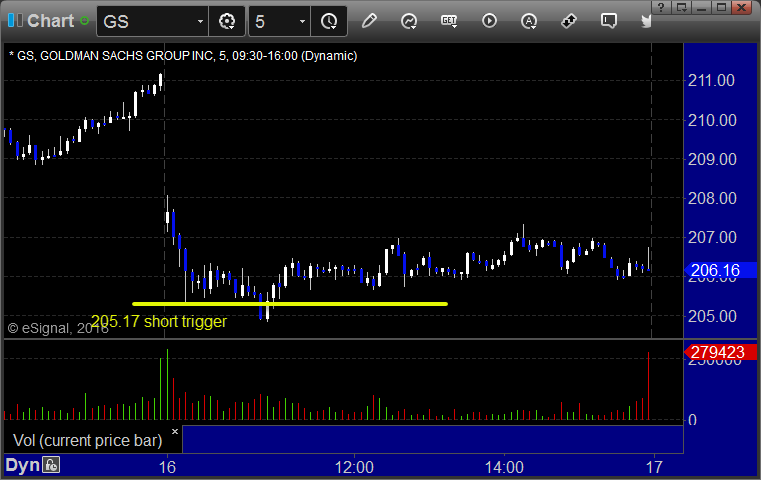761x480 pixels.
Task: Open the chart settings gear icon
Action: (227, 21)
